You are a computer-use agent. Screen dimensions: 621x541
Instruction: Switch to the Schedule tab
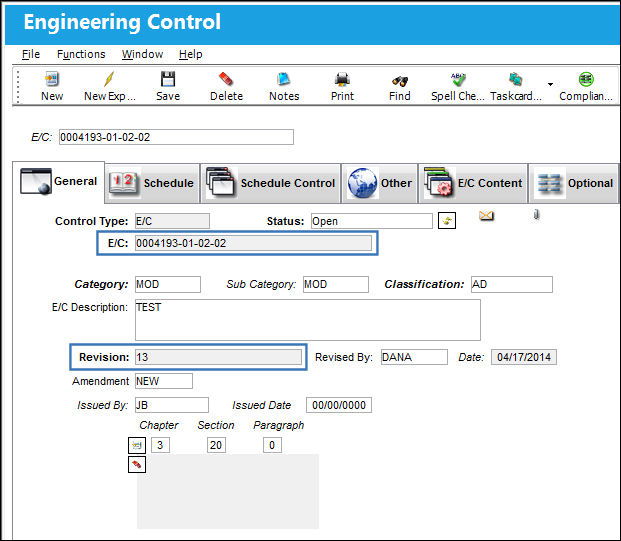tap(152, 183)
